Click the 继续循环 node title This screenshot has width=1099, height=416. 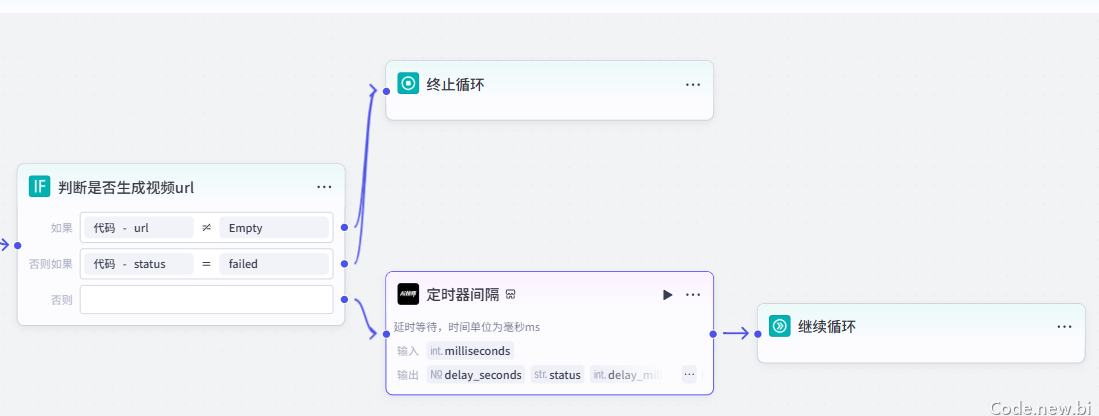tap(827, 326)
